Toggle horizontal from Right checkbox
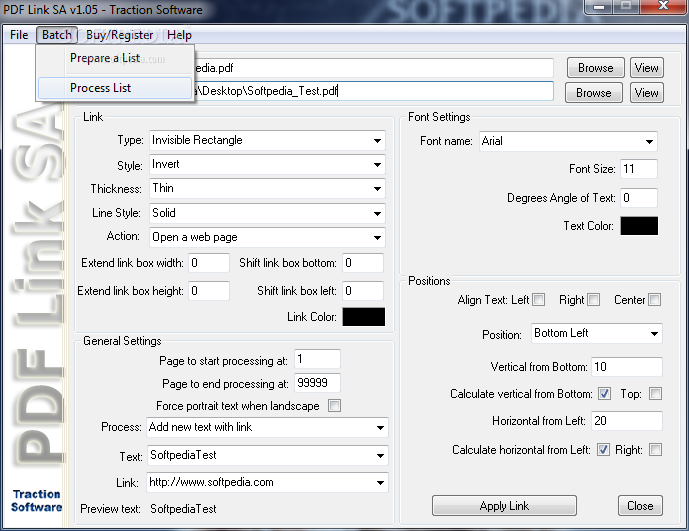Viewport: 689px width, 531px height. pos(655,450)
